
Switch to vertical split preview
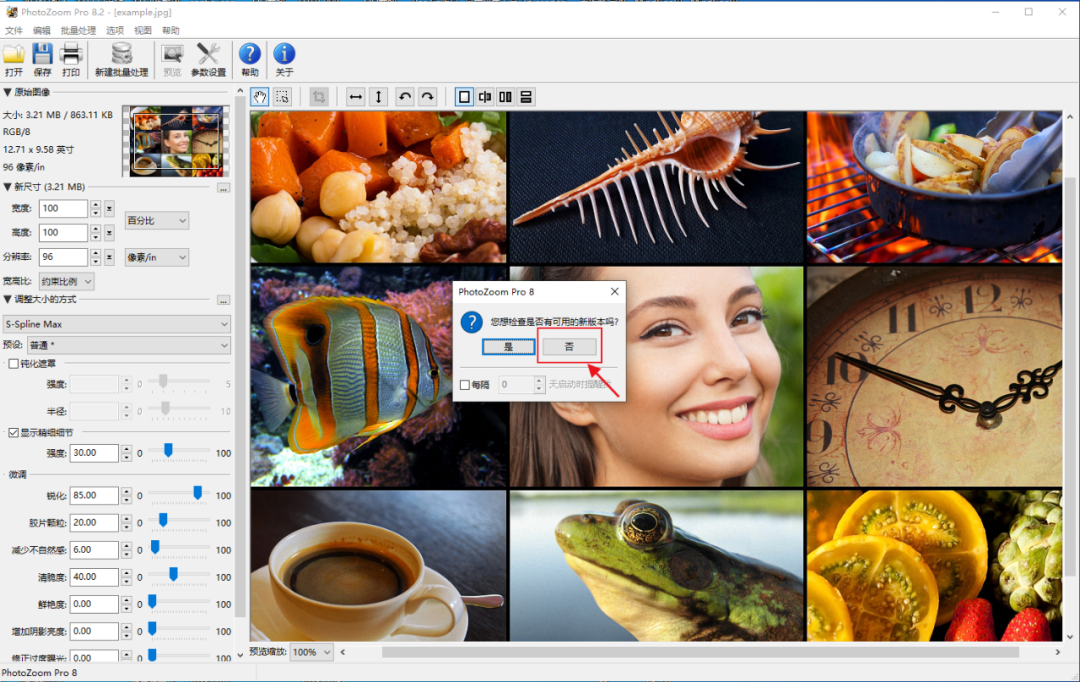click(x=485, y=97)
